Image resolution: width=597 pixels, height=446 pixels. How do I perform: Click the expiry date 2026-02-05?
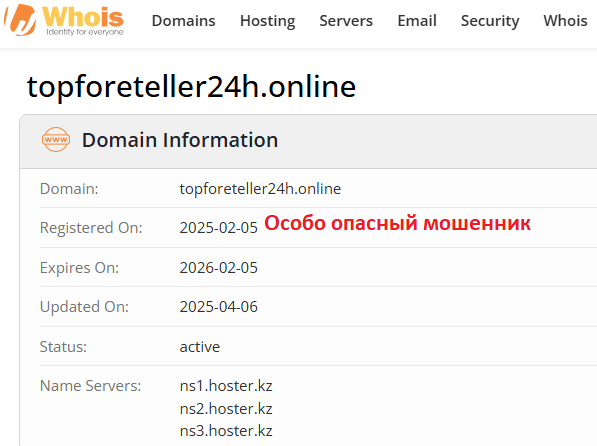(x=219, y=267)
